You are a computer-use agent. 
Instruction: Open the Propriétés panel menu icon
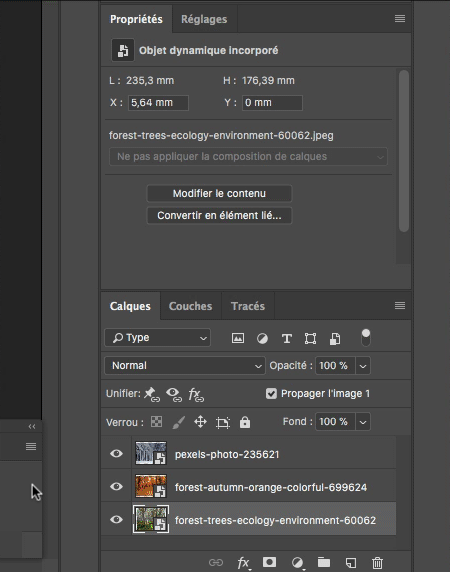click(x=400, y=18)
